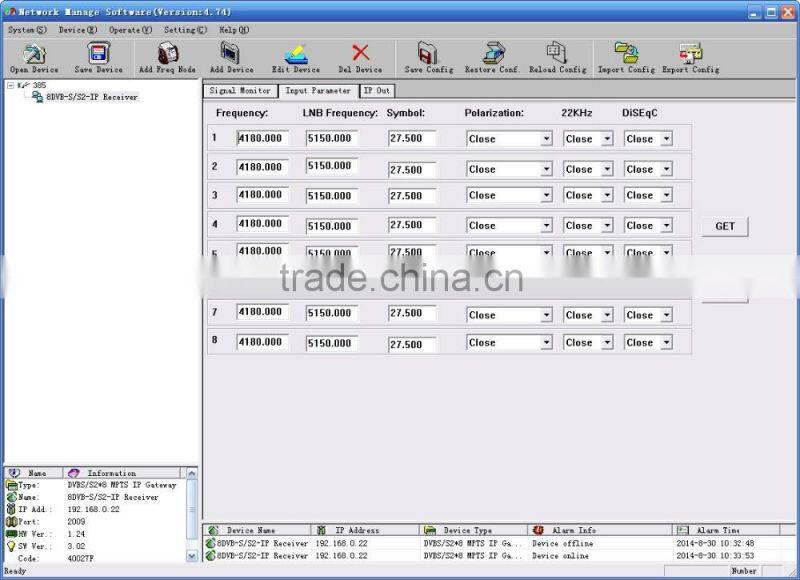This screenshot has width=800, height=580.
Task: Click the Open Device toolbar icon
Action: tap(33, 57)
